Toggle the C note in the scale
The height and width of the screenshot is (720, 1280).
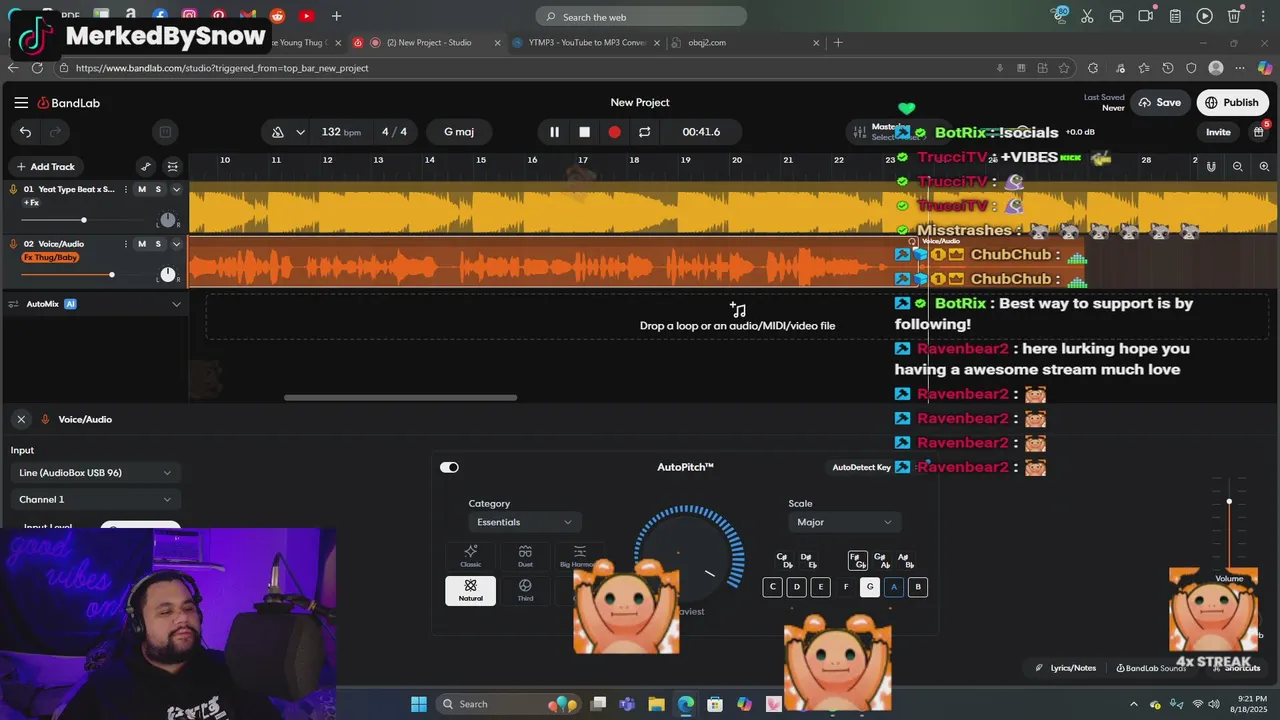(x=772, y=587)
